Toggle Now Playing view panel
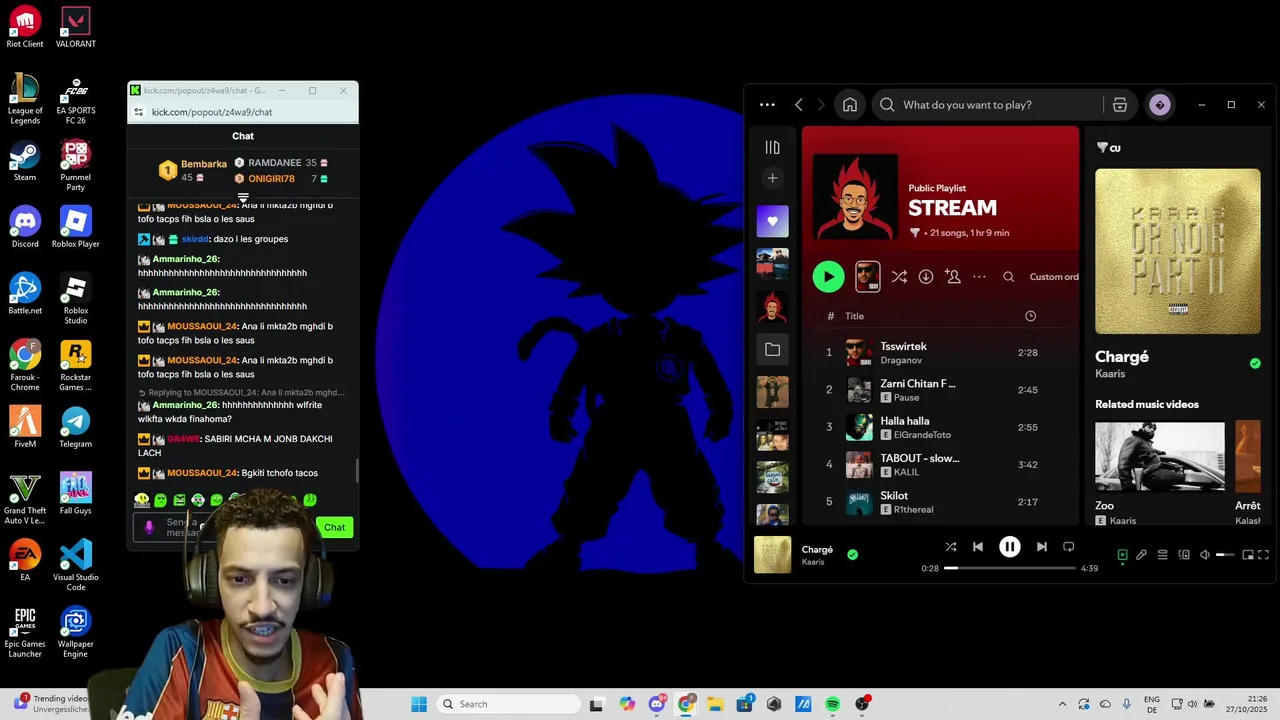This screenshot has width=1280, height=720. [x=1122, y=555]
